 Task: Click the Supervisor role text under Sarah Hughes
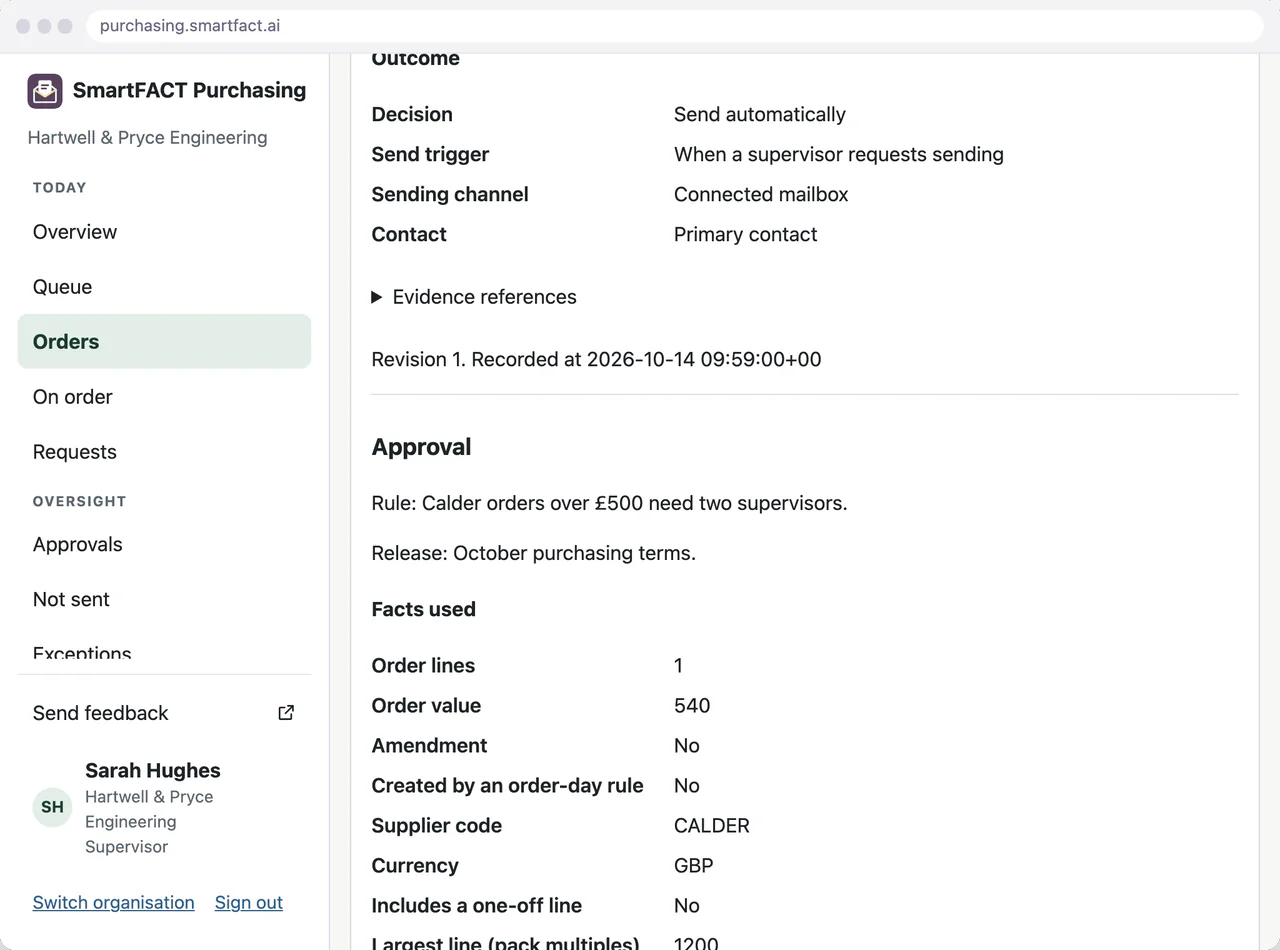[x=126, y=847]
